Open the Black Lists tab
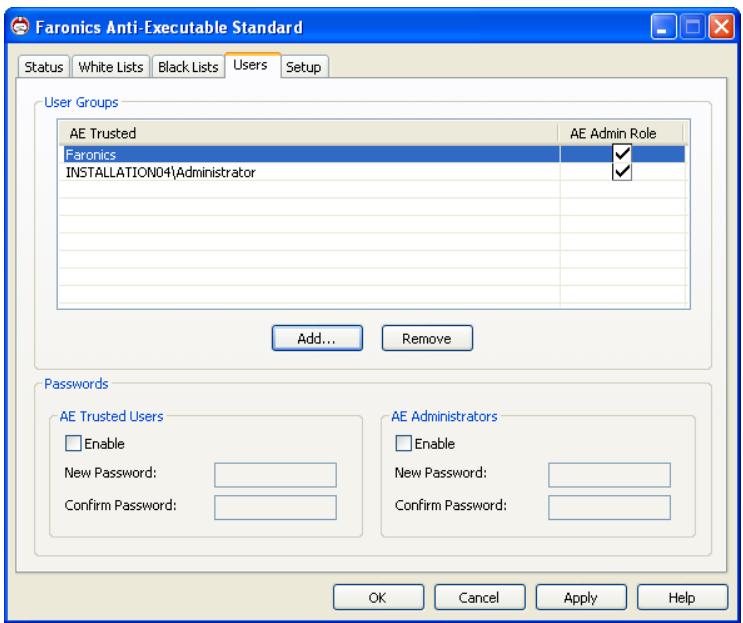The height and width of the screenshot is (623, 743). click(x=188, y=67)
